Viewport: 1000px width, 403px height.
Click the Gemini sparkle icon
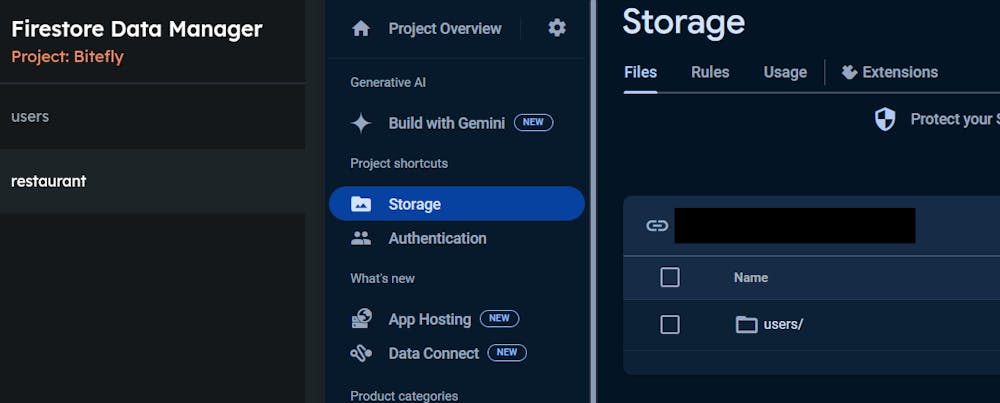click(x=361, y=123)
